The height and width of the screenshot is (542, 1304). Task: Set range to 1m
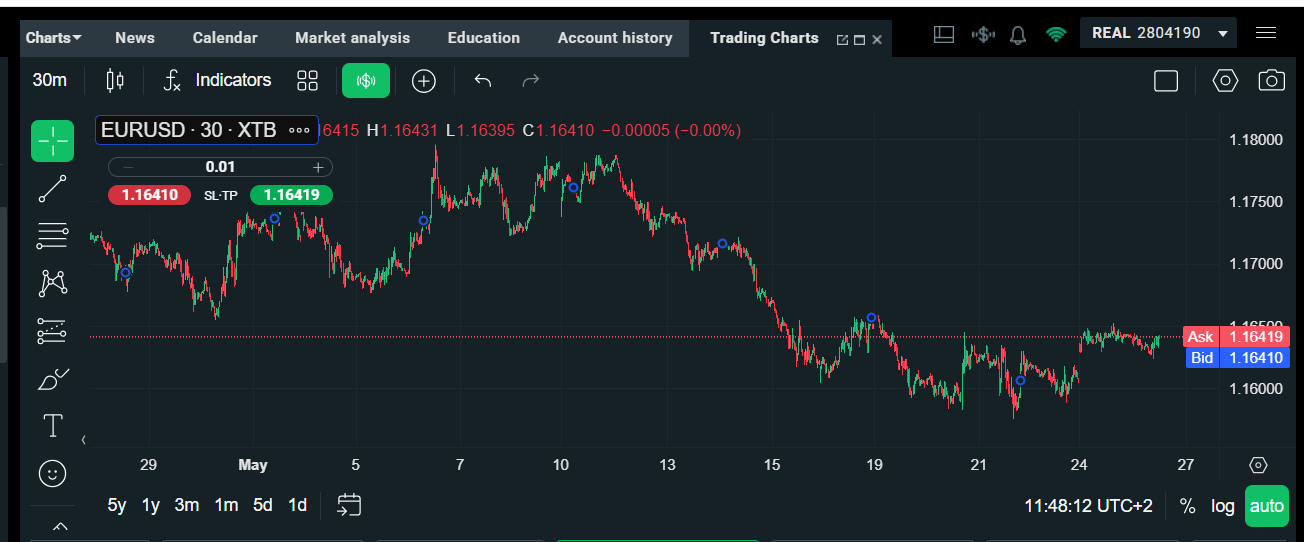pyautogui.click(x=226, y=505)
